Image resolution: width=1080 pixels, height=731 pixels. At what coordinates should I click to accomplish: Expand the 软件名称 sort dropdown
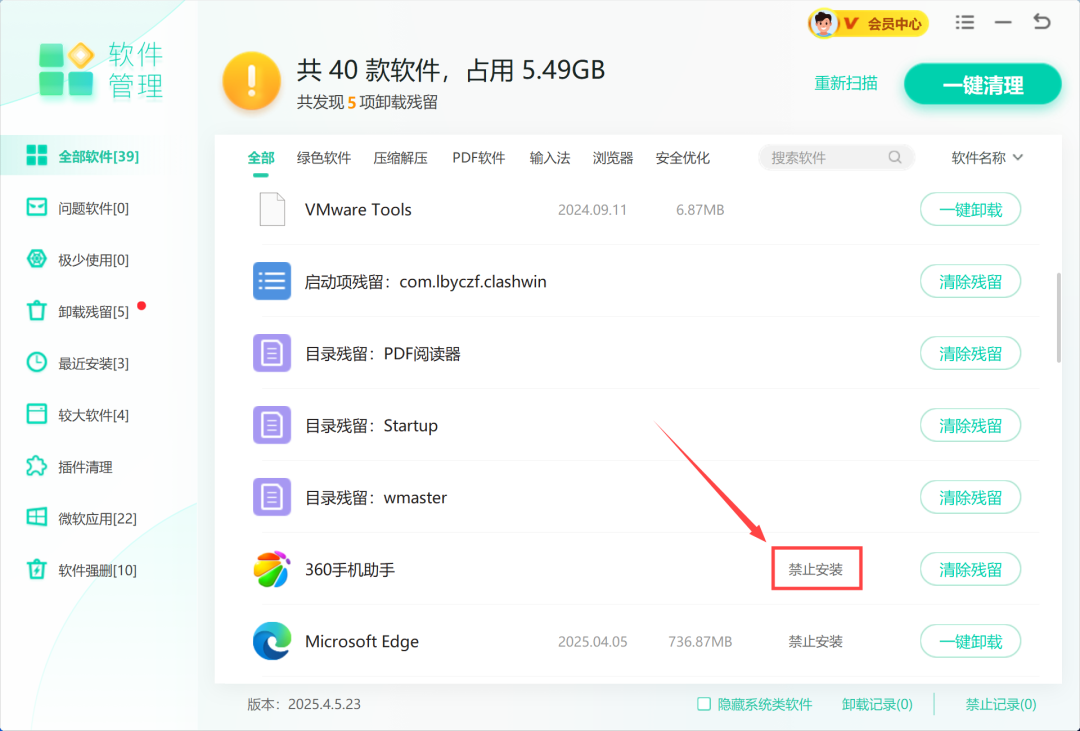click(x=987, y=158)
